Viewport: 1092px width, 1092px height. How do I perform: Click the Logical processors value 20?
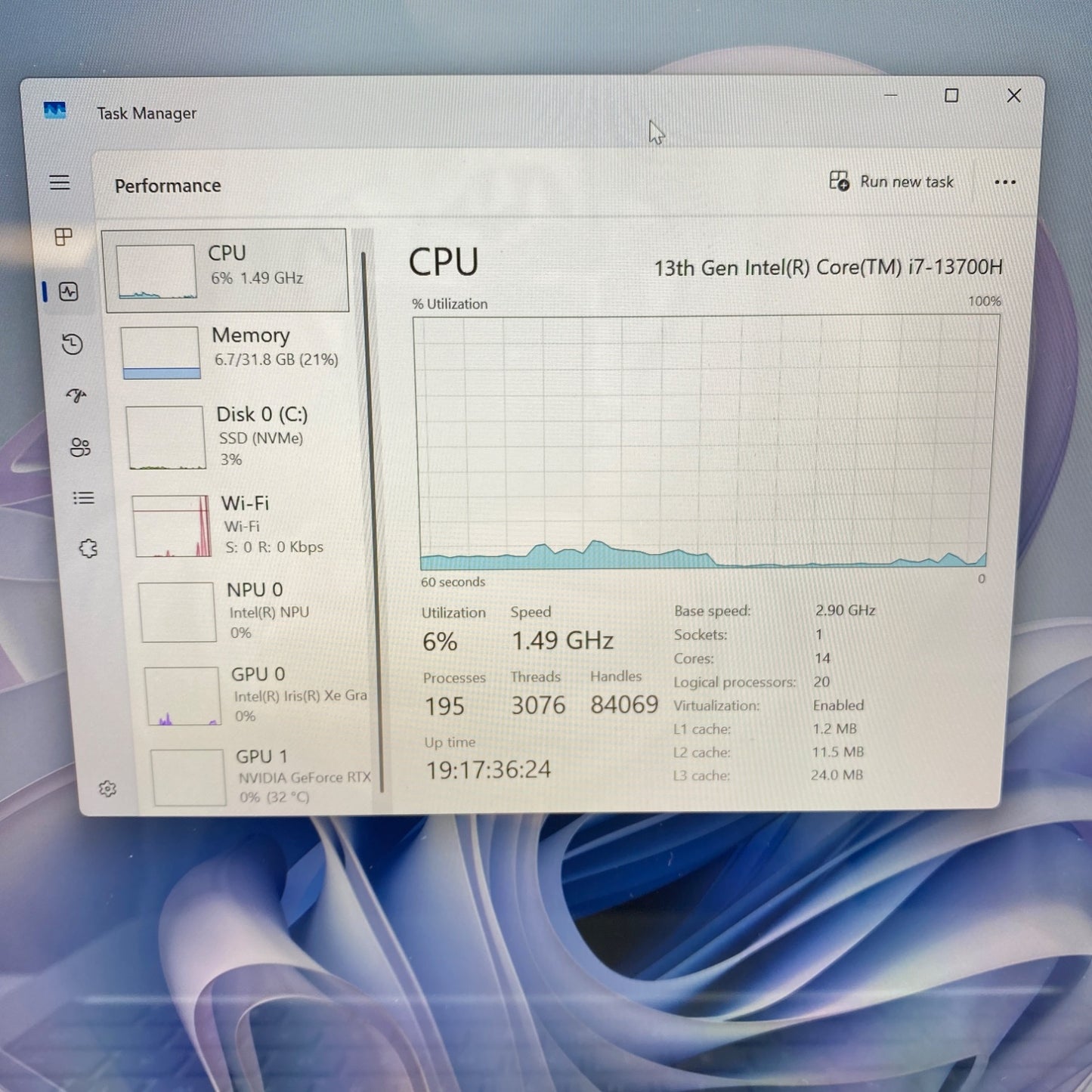point(821,682)
